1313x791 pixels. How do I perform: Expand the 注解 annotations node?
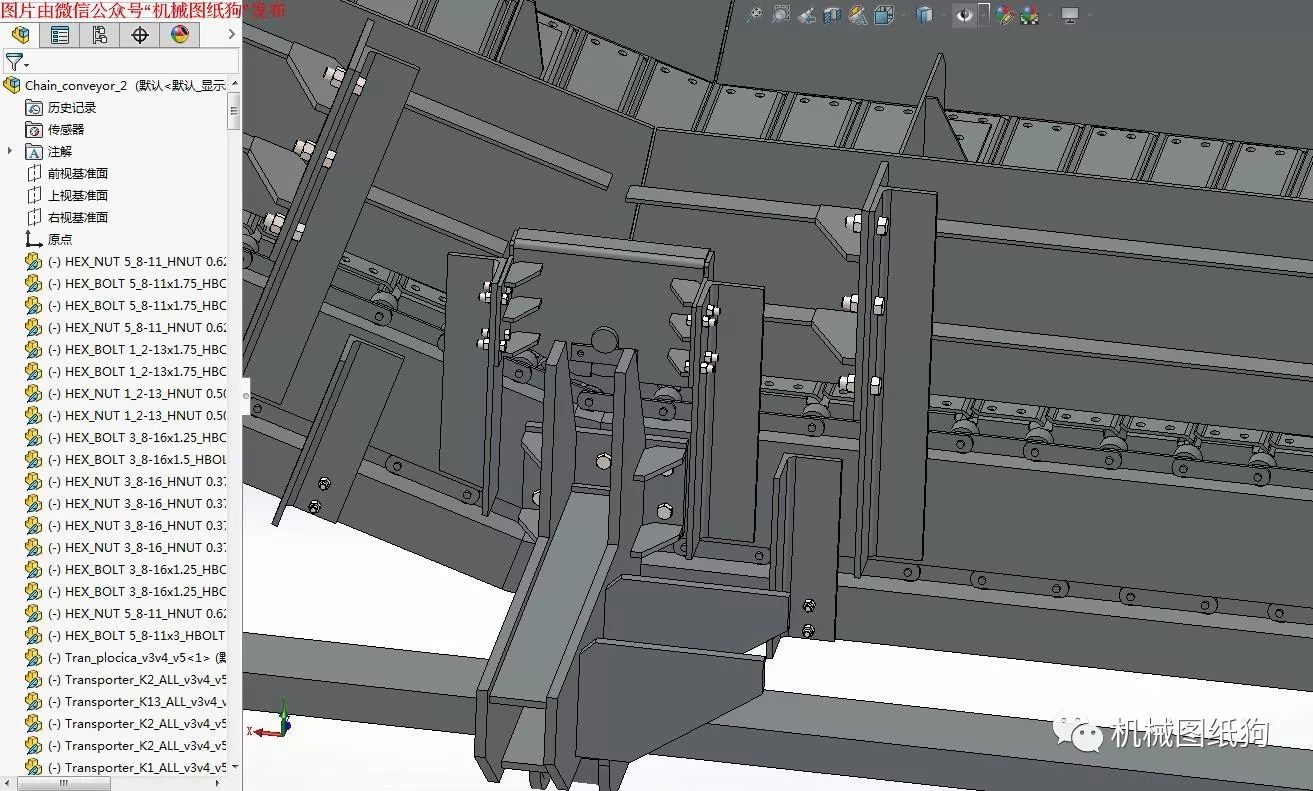(x=10, y=151)
